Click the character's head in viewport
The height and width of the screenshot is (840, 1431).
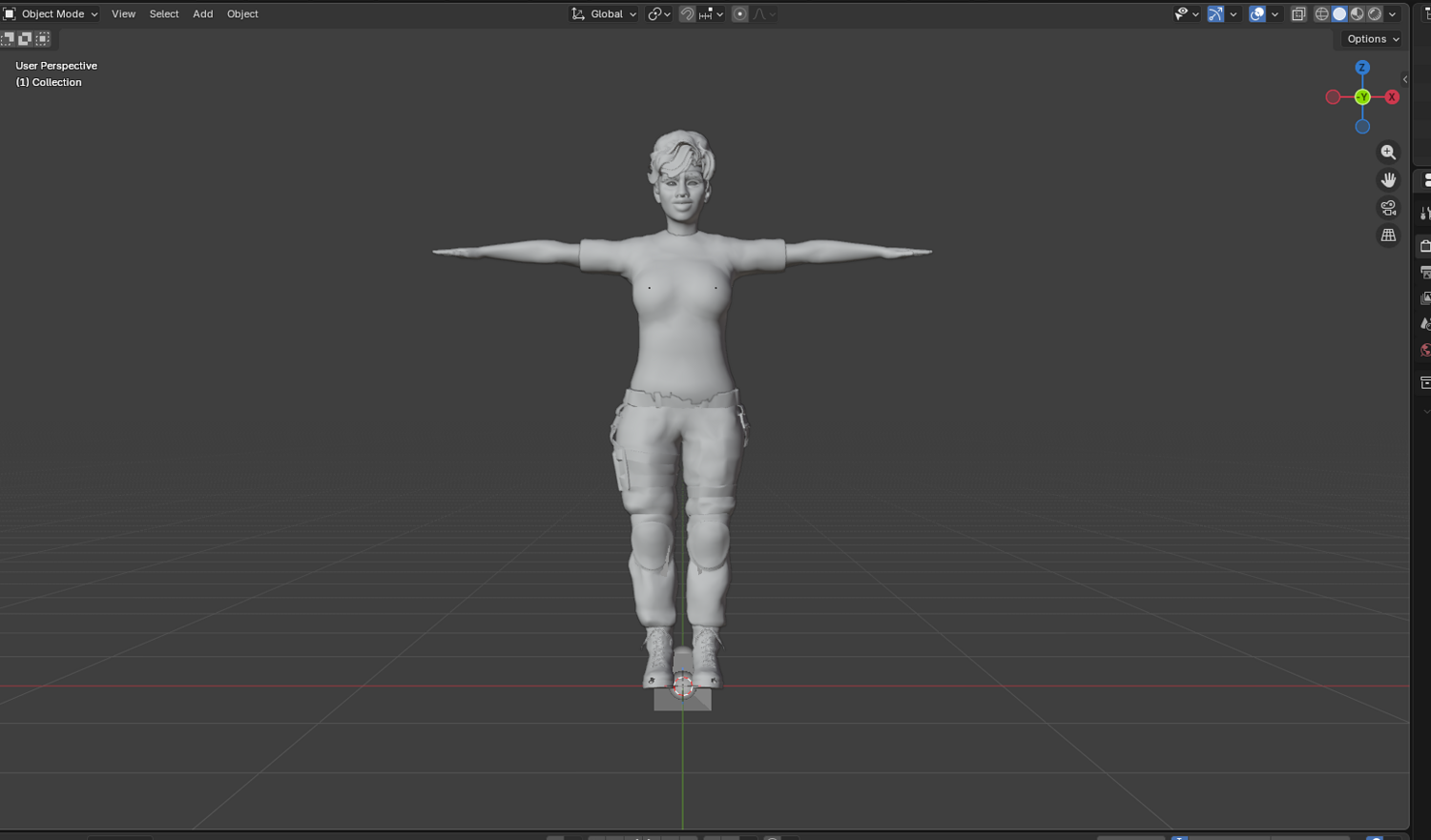[682, 179]
